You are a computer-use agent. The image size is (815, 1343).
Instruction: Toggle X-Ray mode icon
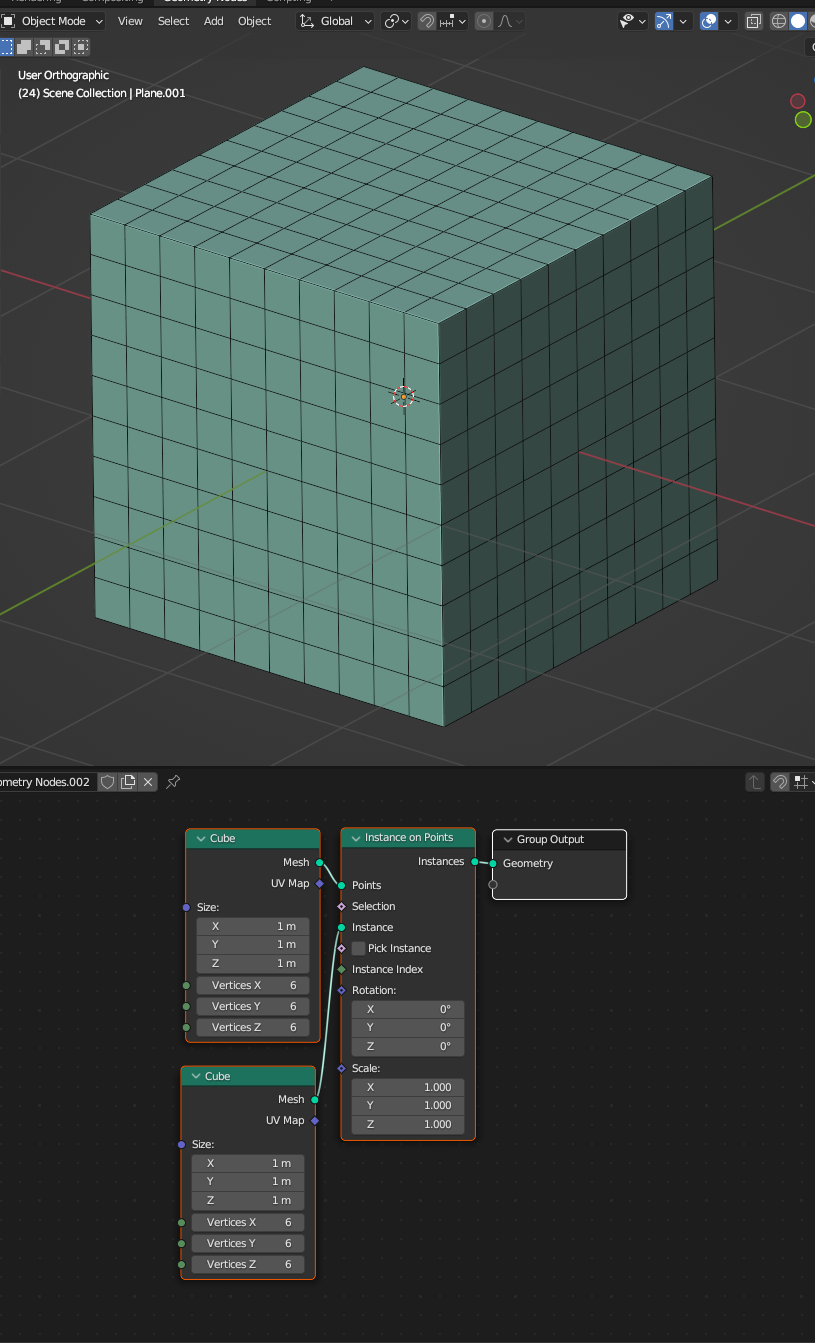click(x=753, y=20)
